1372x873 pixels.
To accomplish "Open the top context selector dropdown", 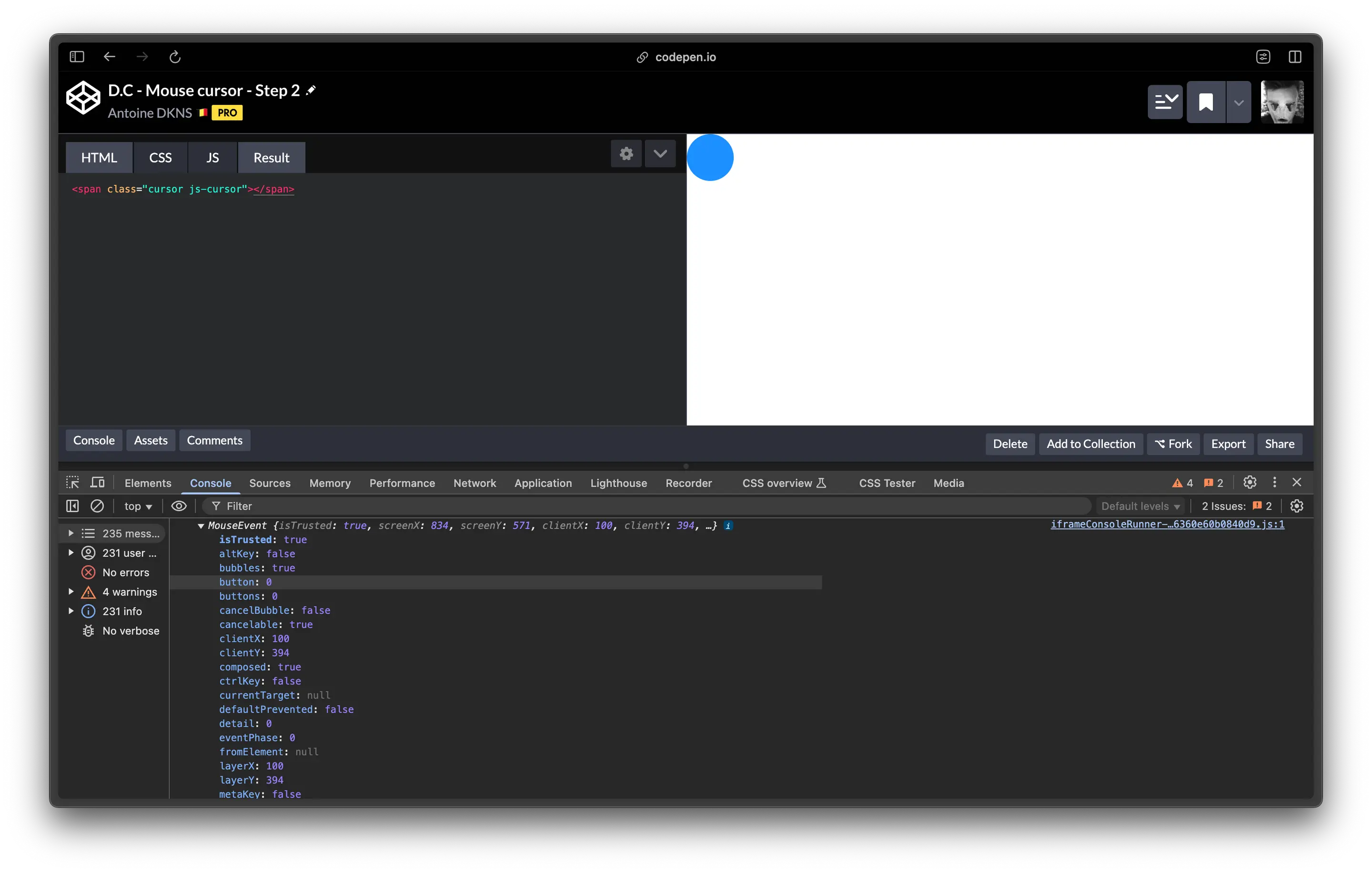I will coord(138,506).
